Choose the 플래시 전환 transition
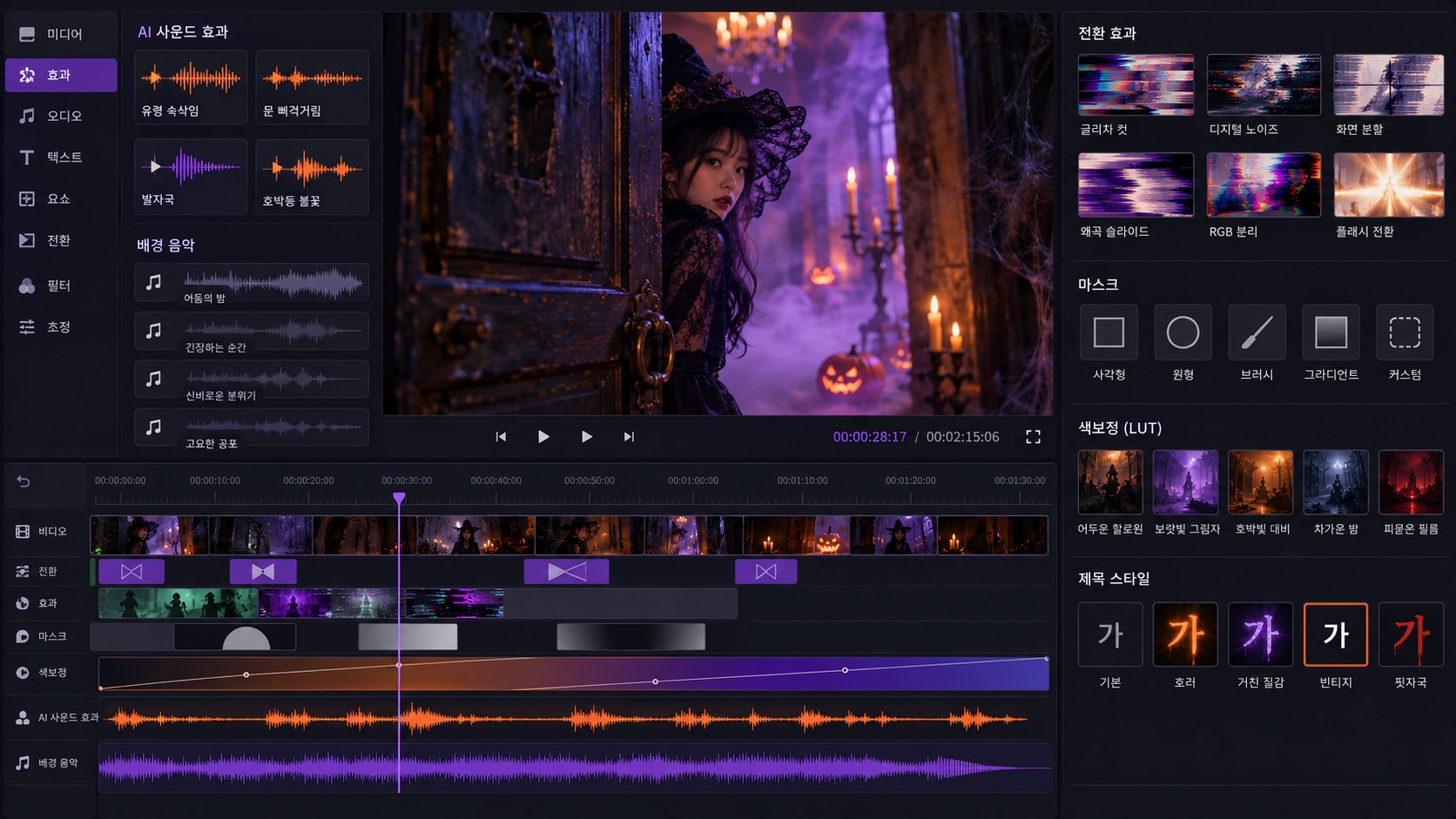This screenshot has width=1456, height=819. click(1389, 185)
